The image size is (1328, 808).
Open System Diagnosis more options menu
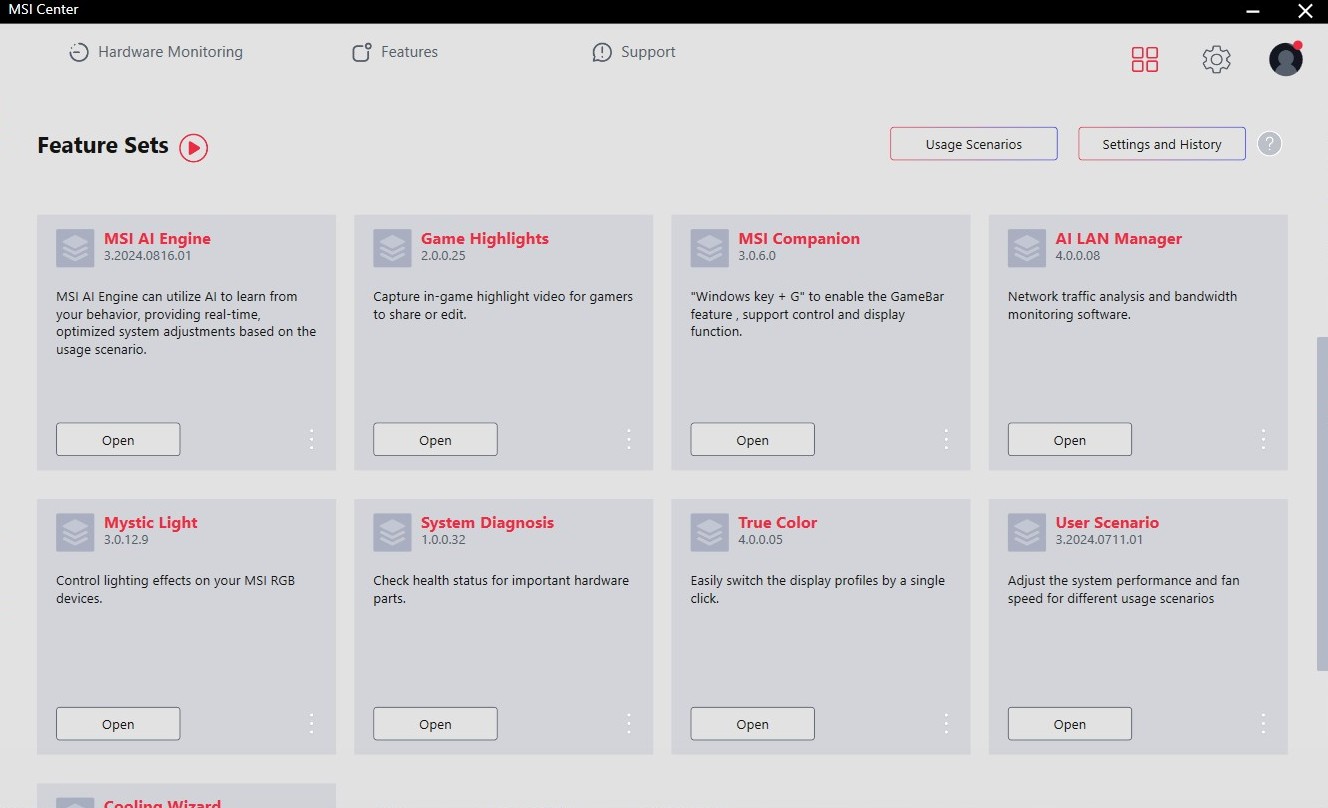pos(629,723)
